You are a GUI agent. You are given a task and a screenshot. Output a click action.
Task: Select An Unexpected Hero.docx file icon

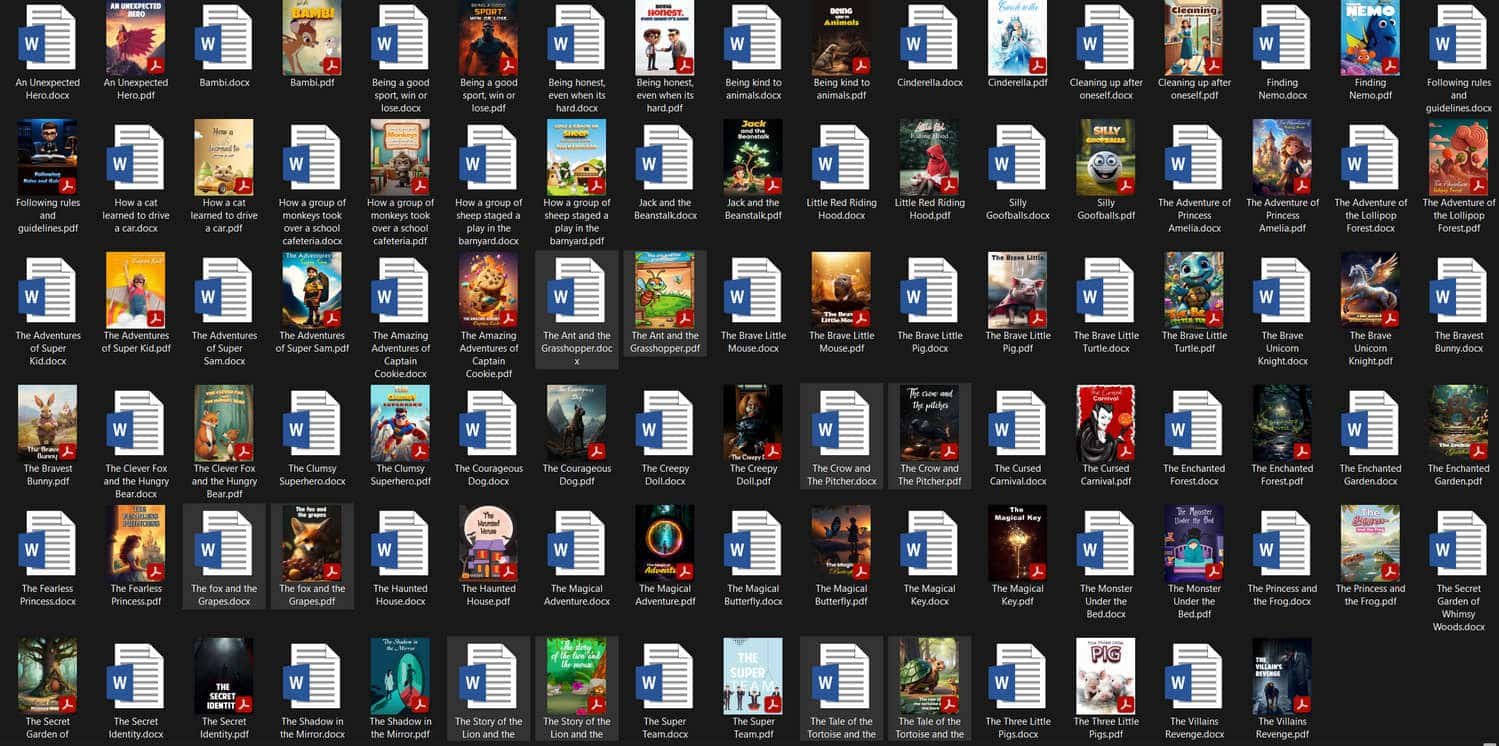[x=48, y=38]
